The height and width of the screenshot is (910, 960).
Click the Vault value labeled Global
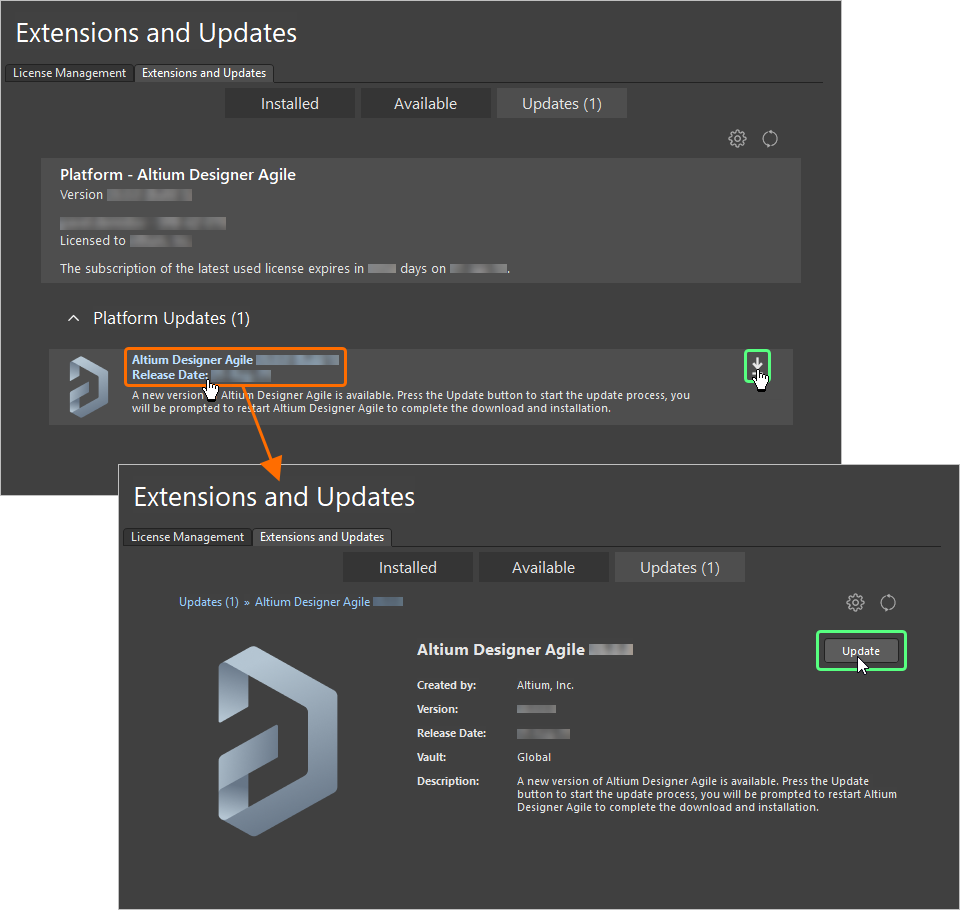(x=533, y=757)
